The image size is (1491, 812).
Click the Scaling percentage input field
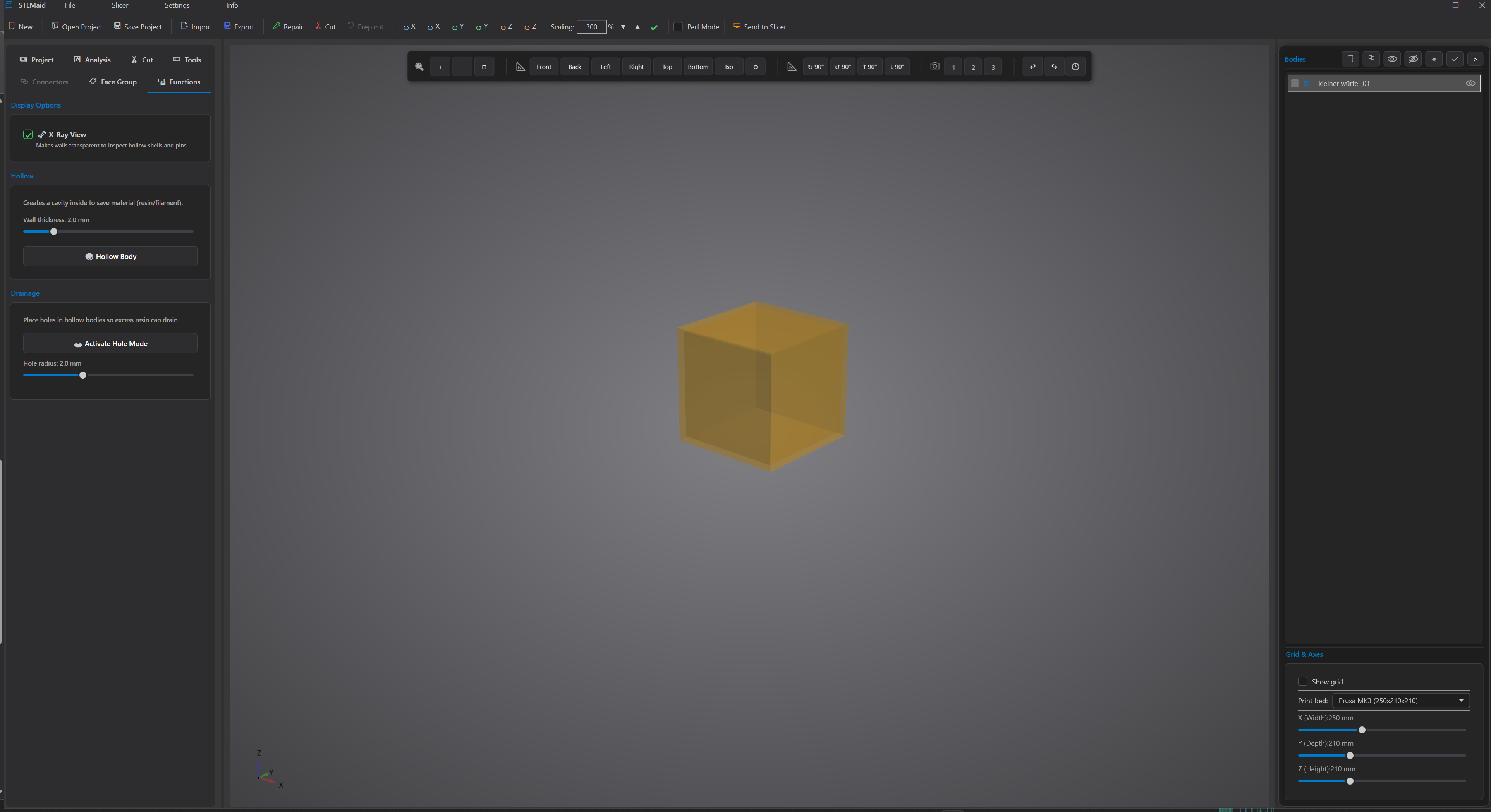(x=591, y=27)
